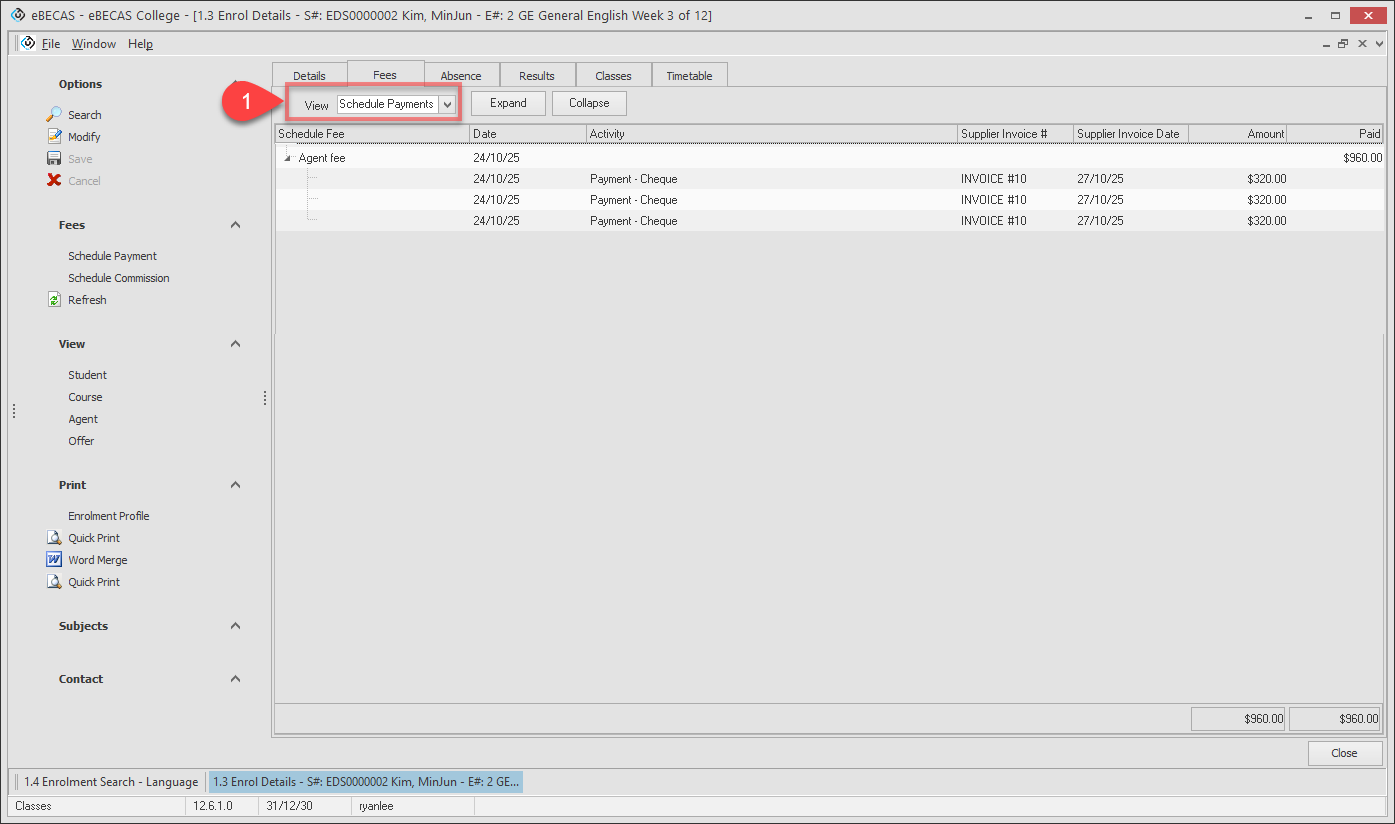Switch to the Absence tab
The width and height of the screenshot is (1395, 824).
(460, 76)
